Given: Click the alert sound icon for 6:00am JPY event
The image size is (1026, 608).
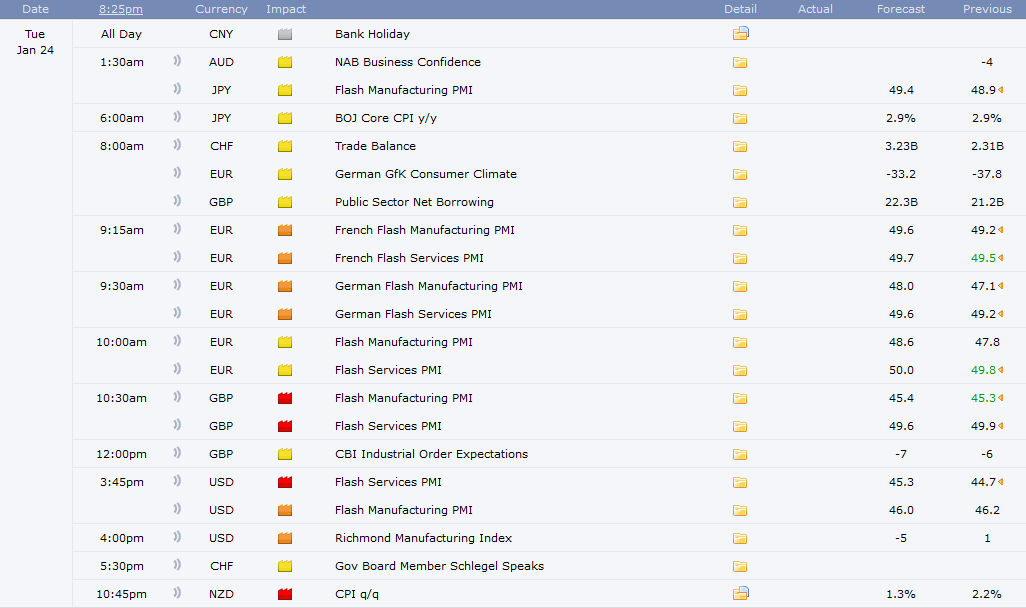Looking at the screenshot, I should pyautogui.click(x=177, y=117).
